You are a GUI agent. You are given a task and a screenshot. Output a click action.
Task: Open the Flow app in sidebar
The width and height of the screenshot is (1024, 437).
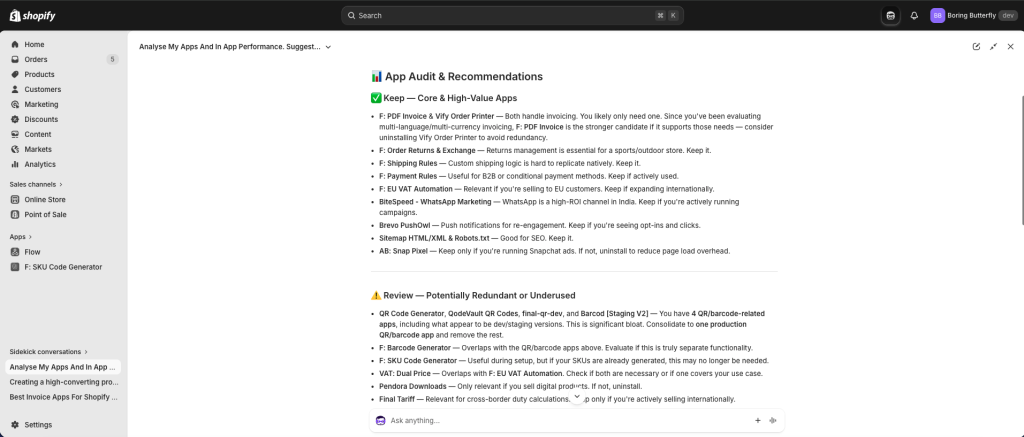pyautogui.click(x=32, y=252)
